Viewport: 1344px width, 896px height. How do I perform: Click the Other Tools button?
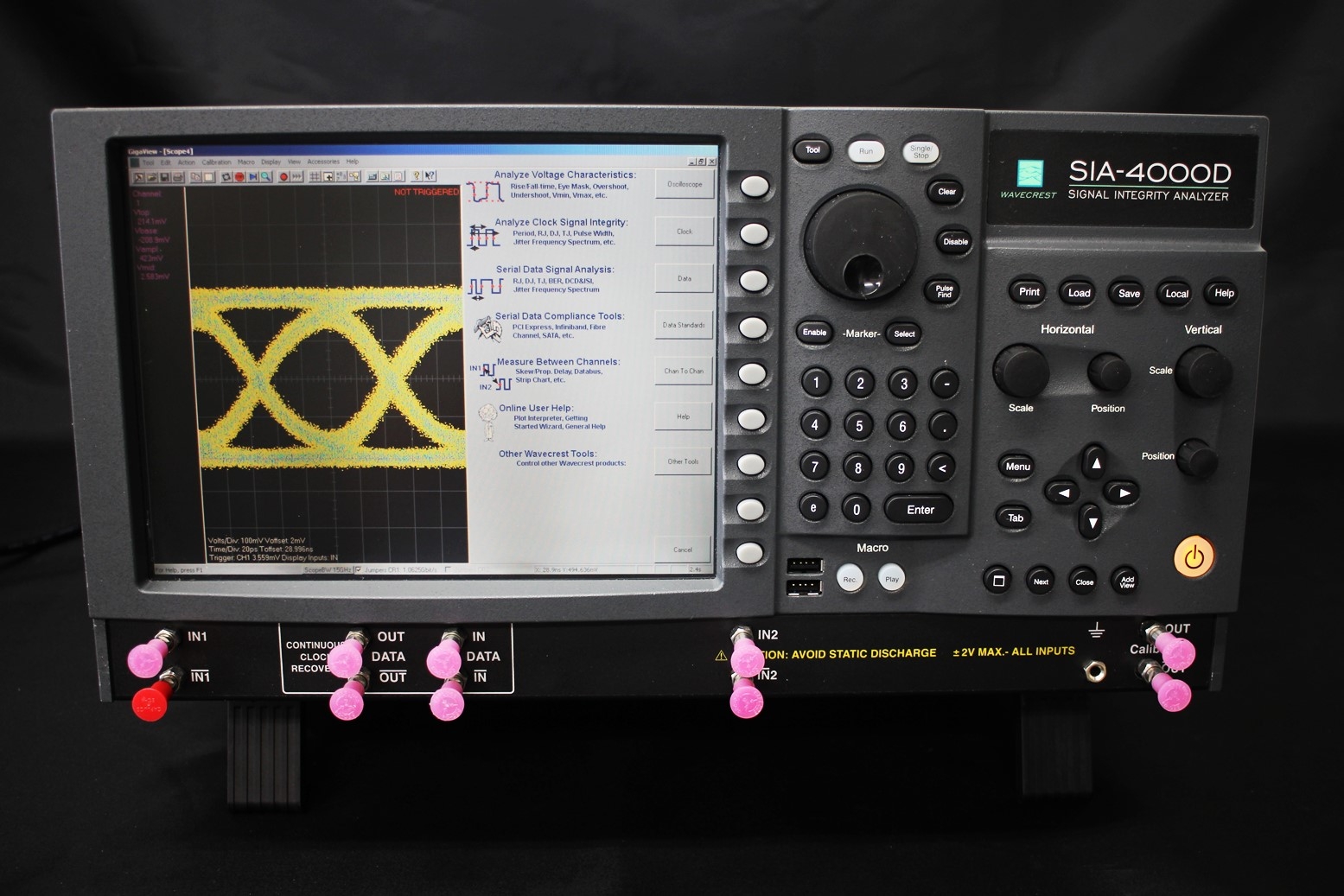(x=683, y=461)
